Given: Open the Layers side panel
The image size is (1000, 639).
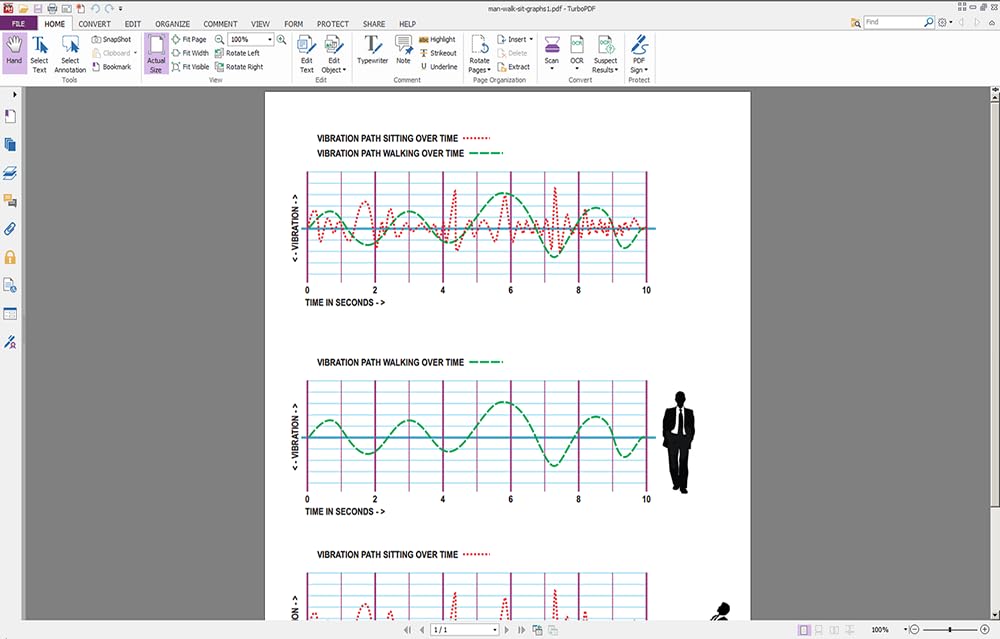Looking at the screenshot, I should coord(11,173).
